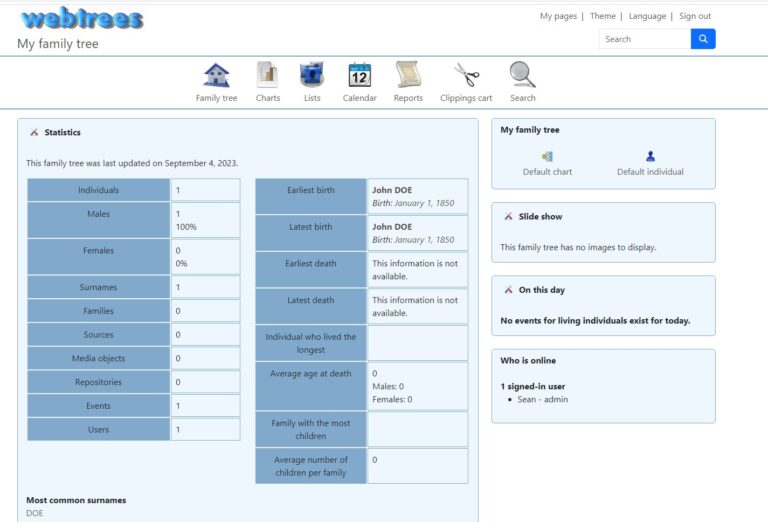Click Sign out link
This screenshot has width=768, height=522.
[x=695, y=16]
